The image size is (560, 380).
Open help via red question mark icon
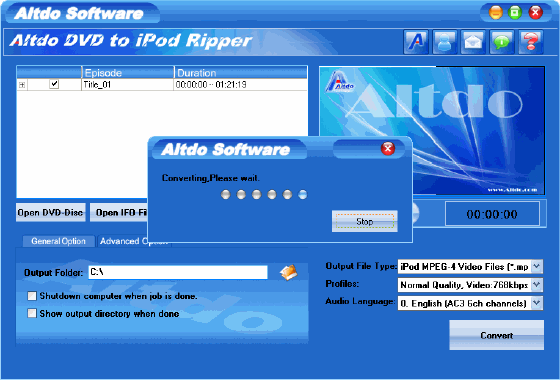click(531, 42)
